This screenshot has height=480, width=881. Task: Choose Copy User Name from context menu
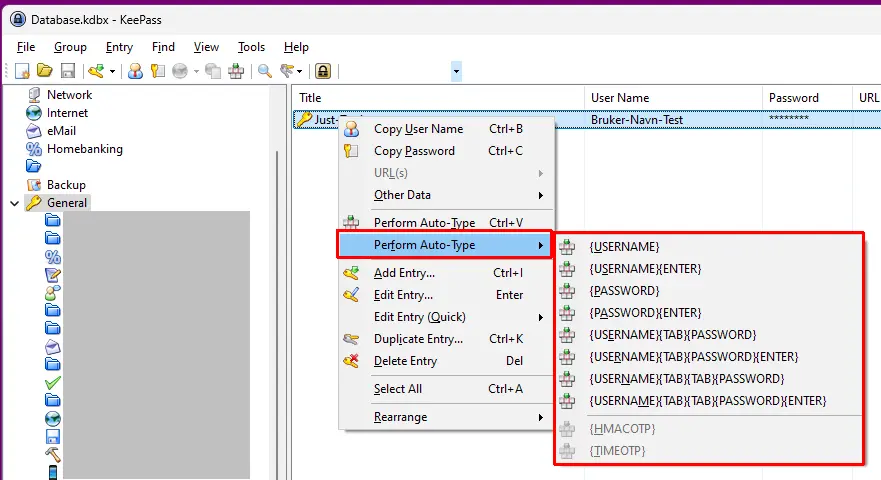[x=446, y=129]
